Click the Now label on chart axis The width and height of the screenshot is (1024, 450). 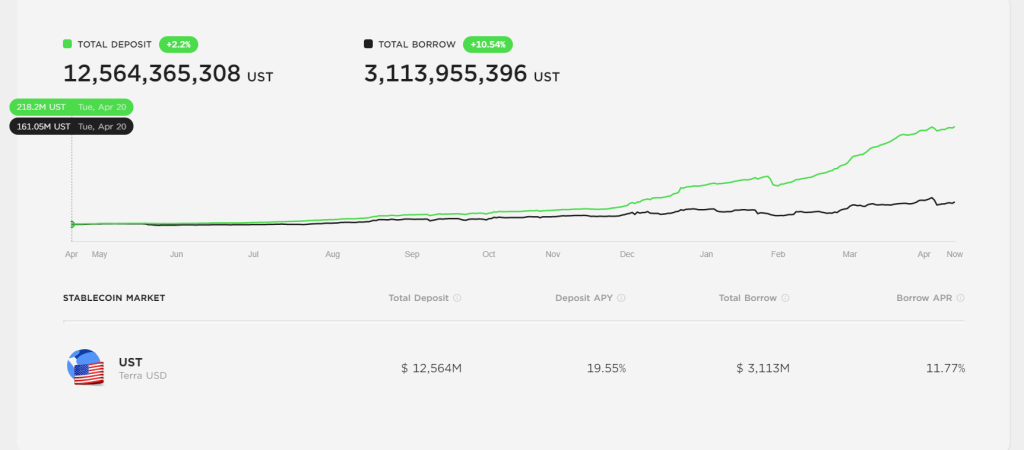[x=955, y=254]
